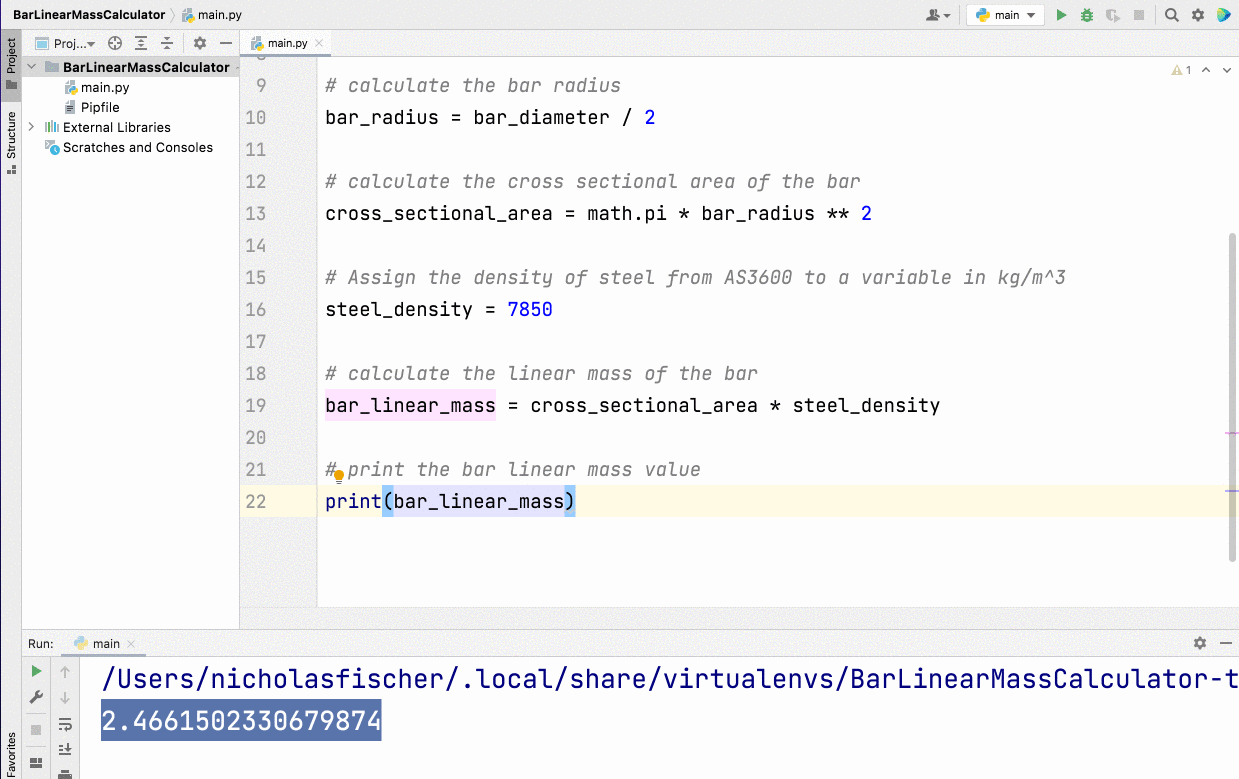Viewport: 1239px width, 779px height.
Task: Select opened file with the target icon
Action: pos(113,43)
